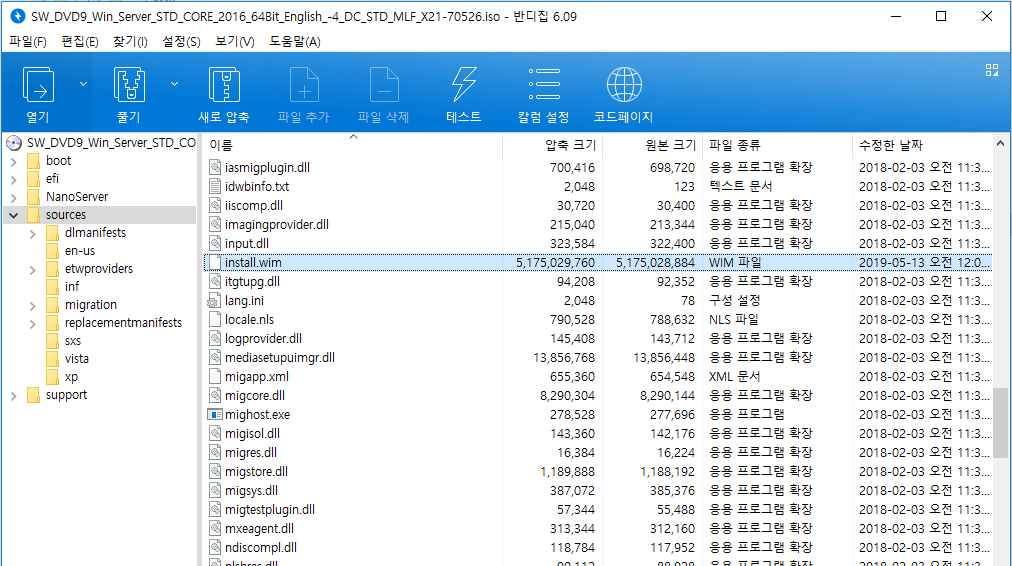Sort by 압축 크기 column header
The image size is (1012, 566).
point(571,145)
